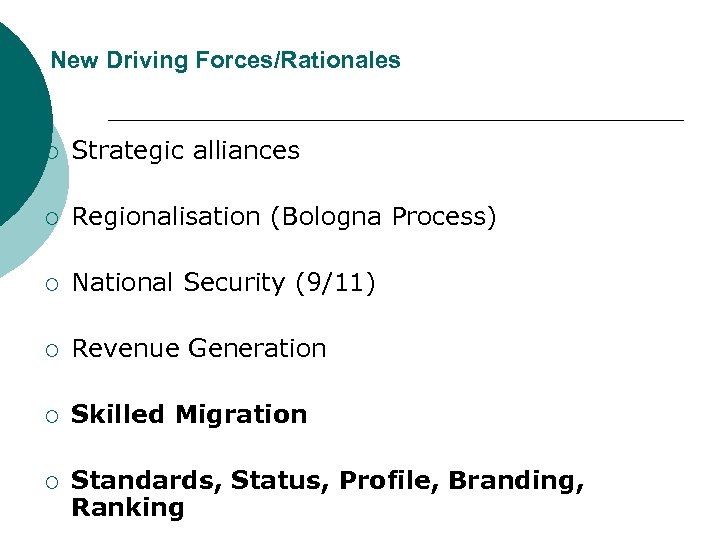Viewport: 720px width, 540px height.
Task: Click the bullet marker beside Revenue Generation
Action: point(53,350)
